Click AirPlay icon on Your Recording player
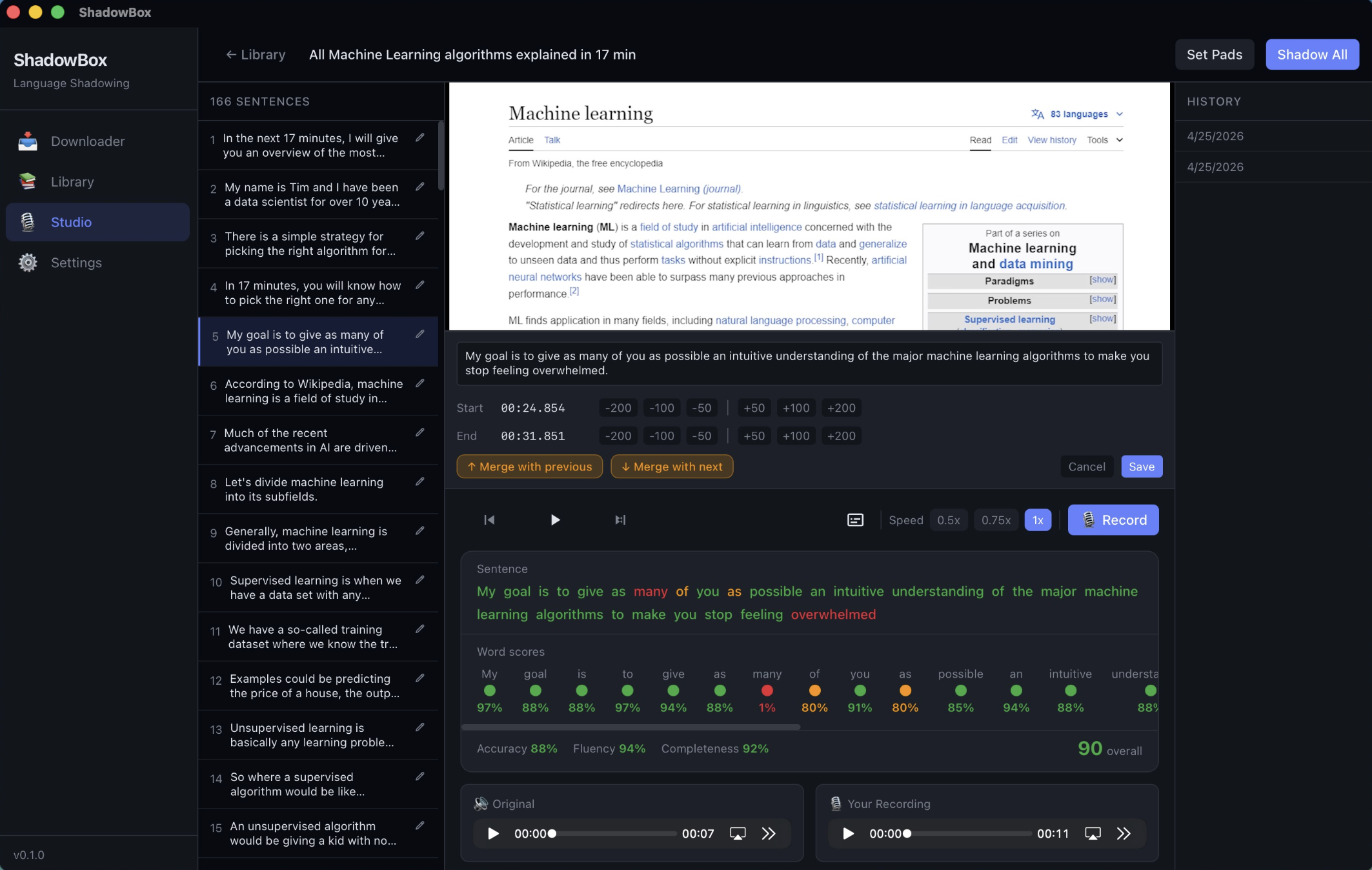This screenshot has width=1372, height=870. (1093, 834)
